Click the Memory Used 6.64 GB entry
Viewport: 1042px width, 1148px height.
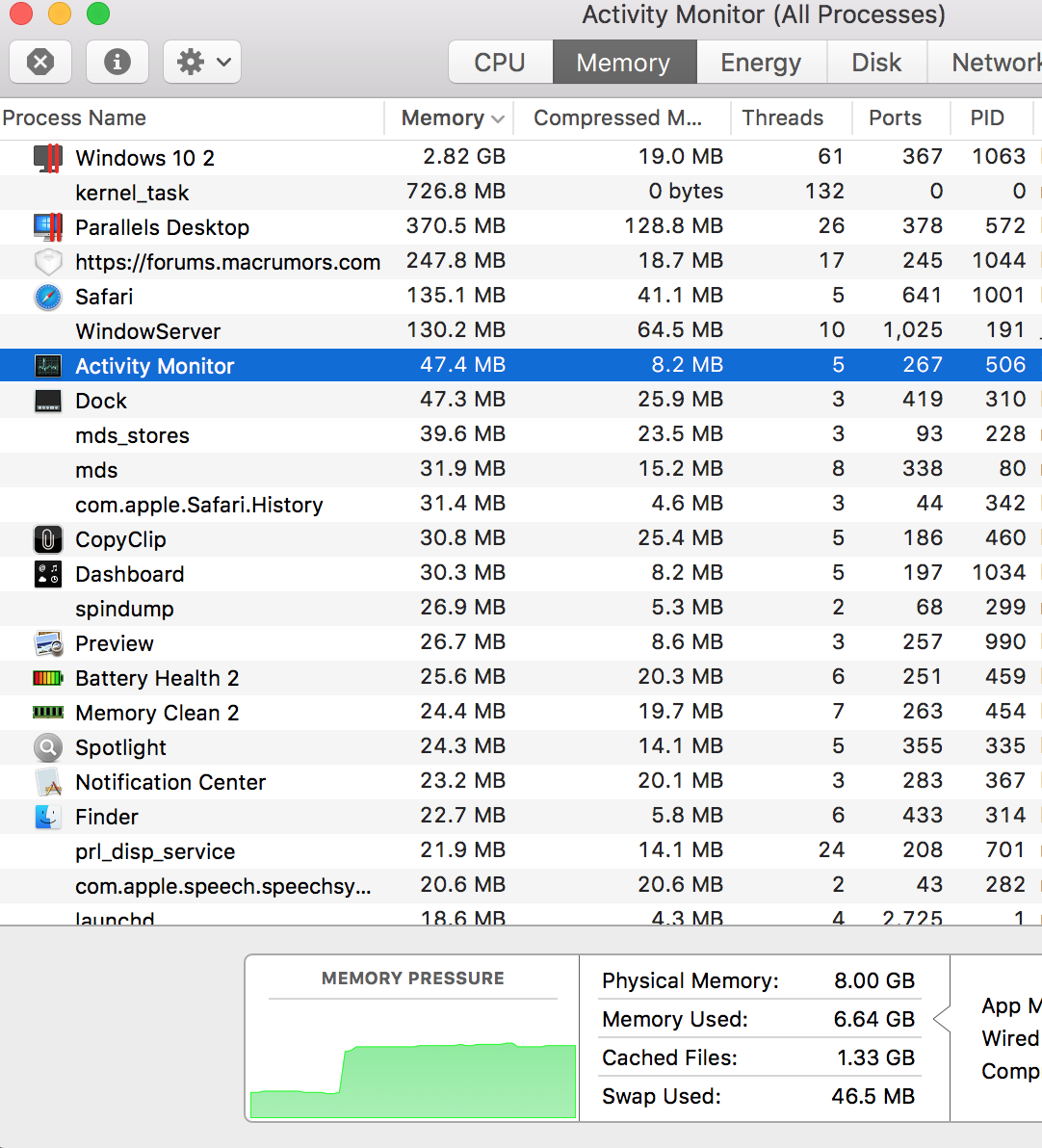point(759,1019)
